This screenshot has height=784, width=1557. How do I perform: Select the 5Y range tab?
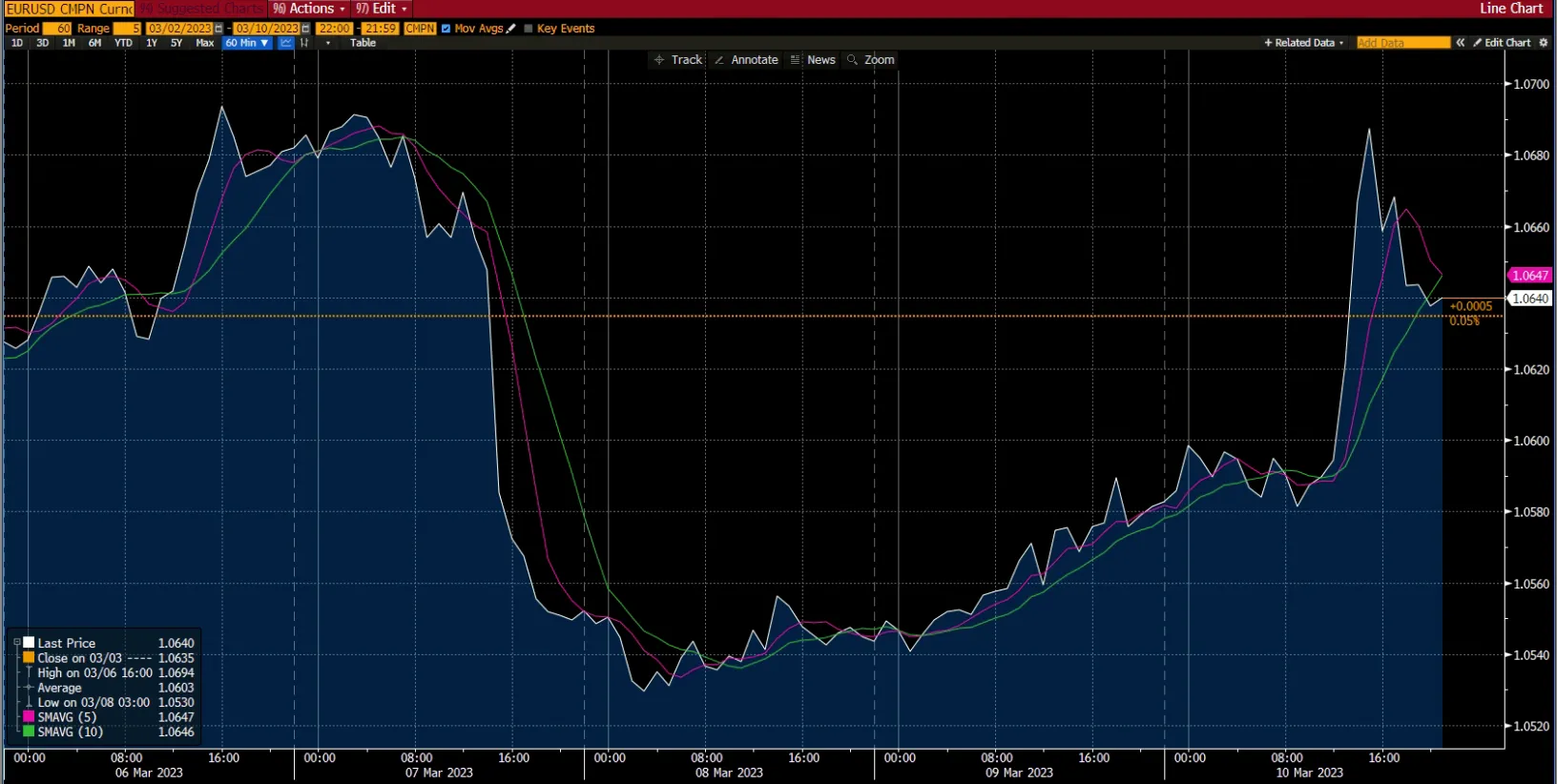pos(176,43)
